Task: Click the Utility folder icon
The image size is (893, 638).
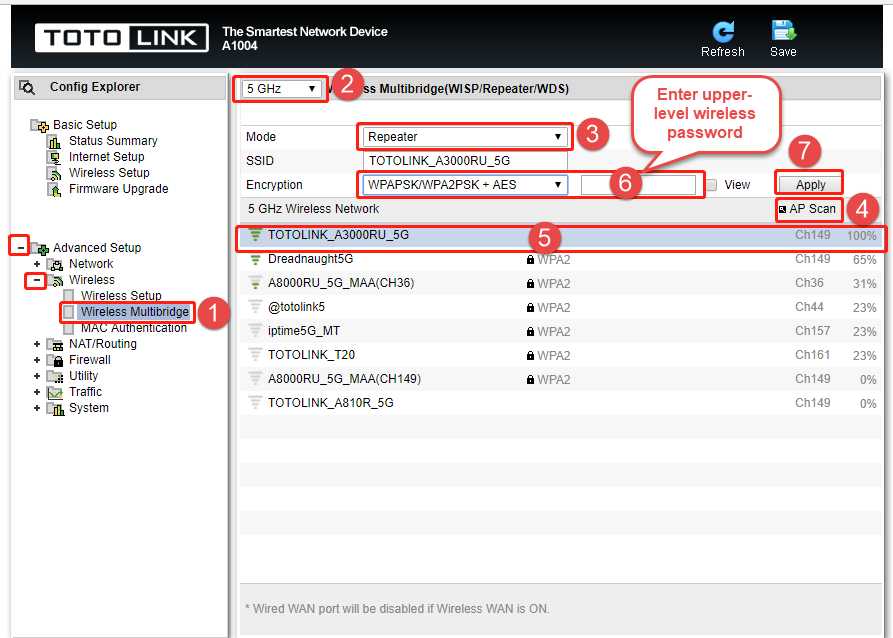Action: [x=55, y=377]
